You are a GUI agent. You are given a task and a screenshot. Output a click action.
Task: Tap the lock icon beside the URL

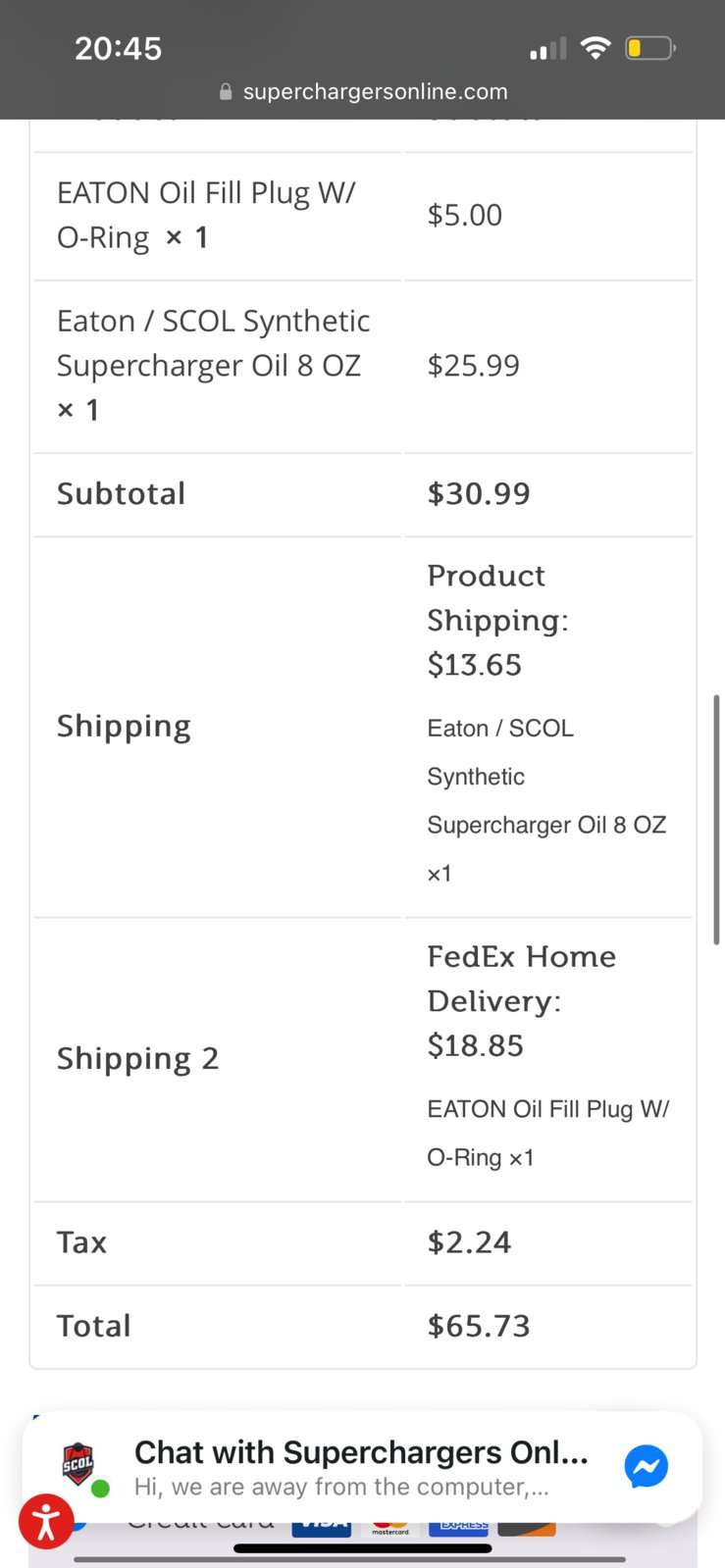pyautogui.click(x=226, y=92)
